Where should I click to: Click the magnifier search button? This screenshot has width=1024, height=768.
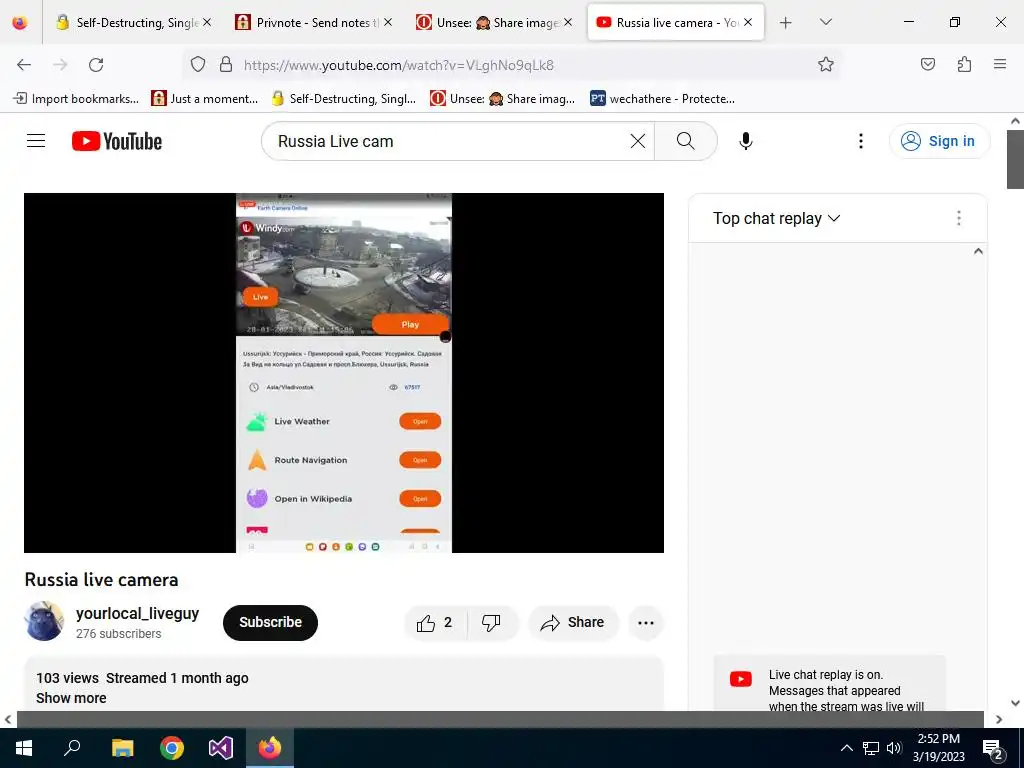coord(686,141)
